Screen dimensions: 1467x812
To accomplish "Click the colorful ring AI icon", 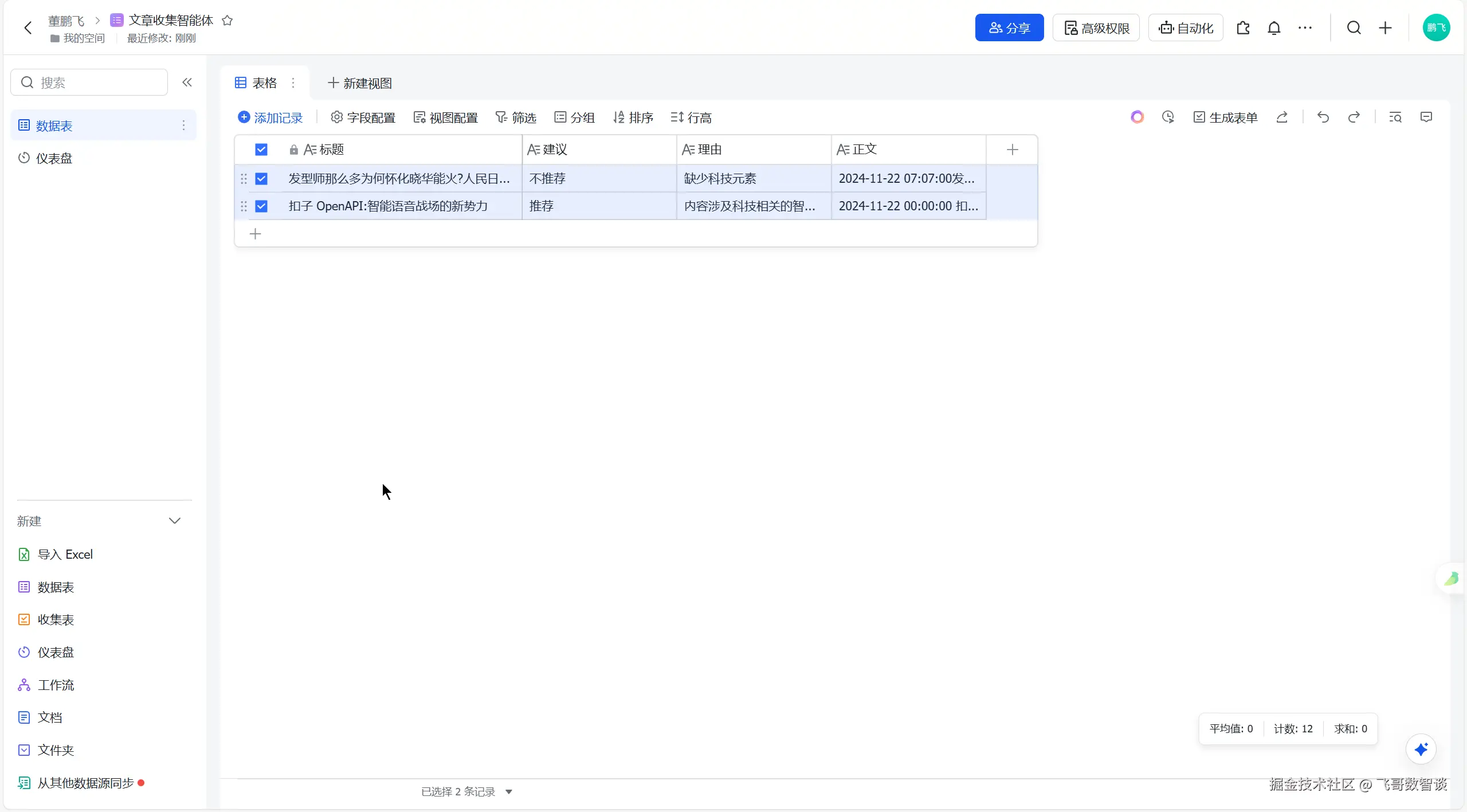I will pyautogui.click(x=1137, y=117).
